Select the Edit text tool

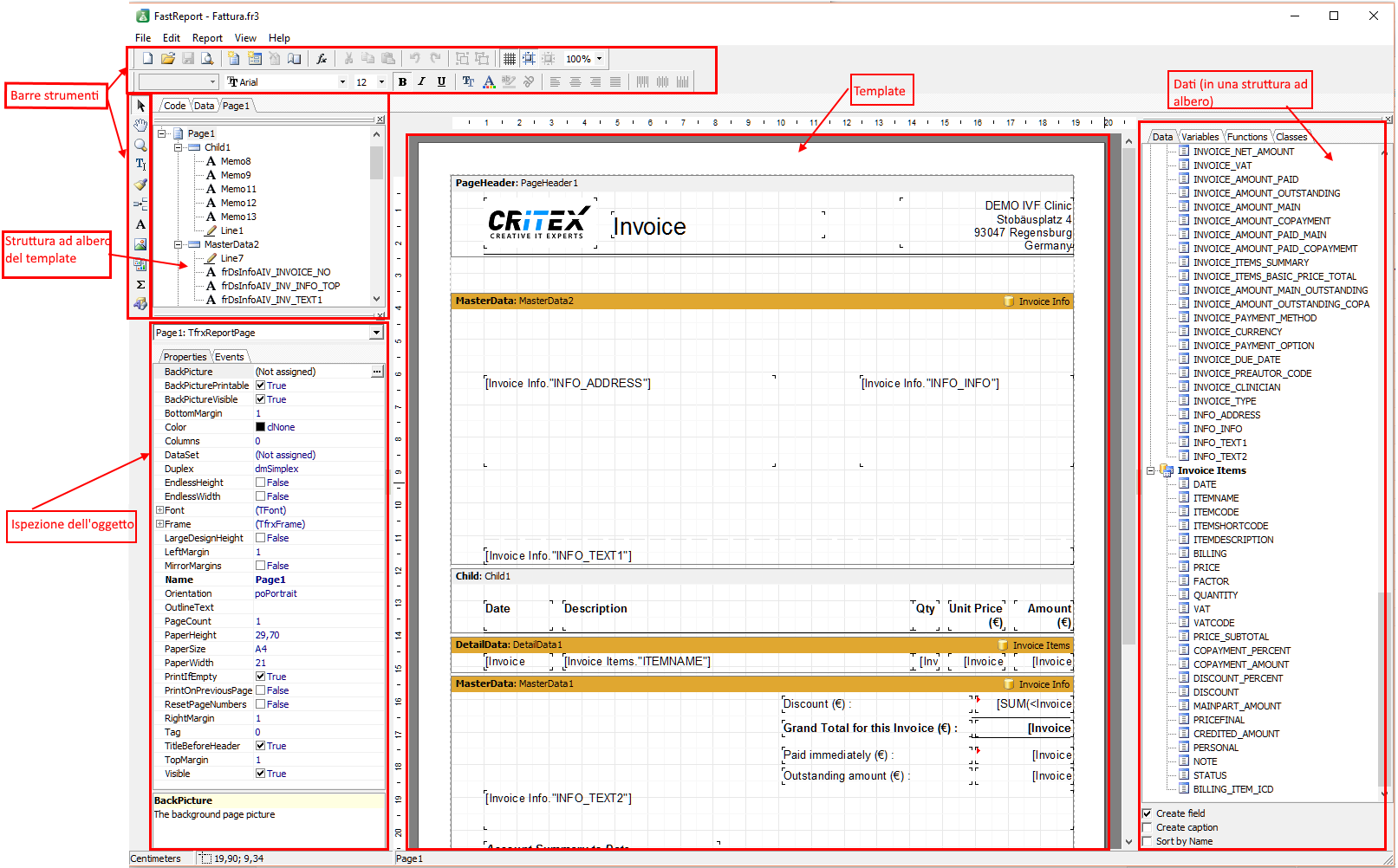(140, 165)
